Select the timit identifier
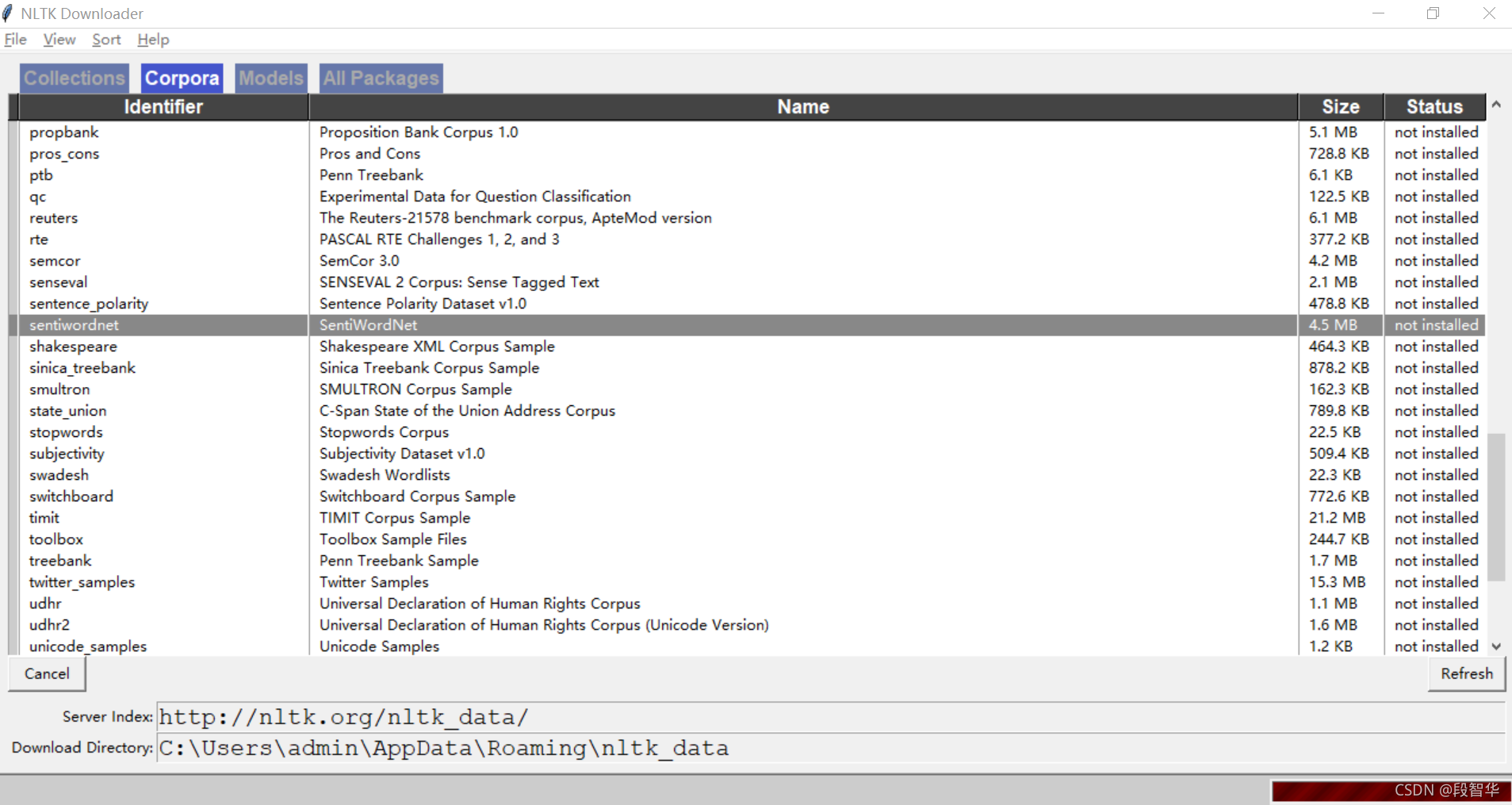This screenshot has height=805, width=1512. pyautogui.click(x=44, y=518)
